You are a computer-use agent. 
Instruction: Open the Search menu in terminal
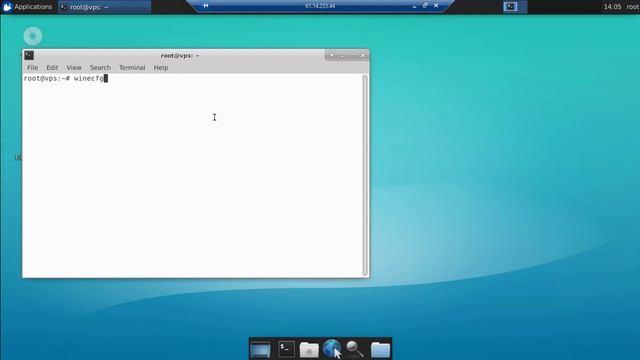point(100,68)
